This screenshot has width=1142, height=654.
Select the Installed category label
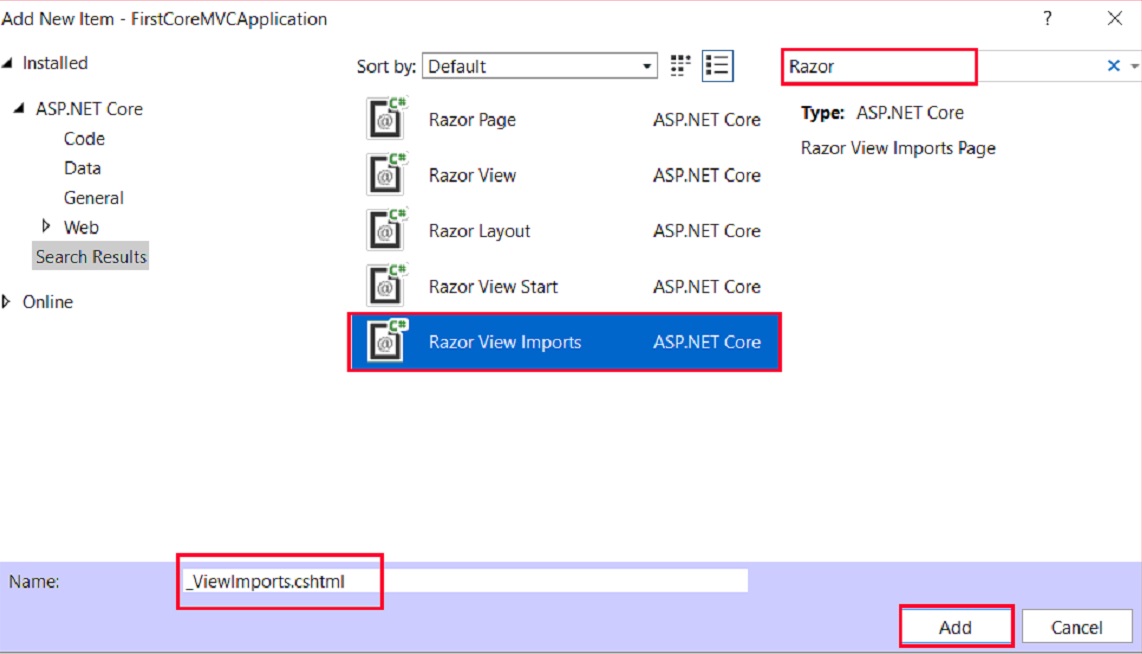pos(55,63)
